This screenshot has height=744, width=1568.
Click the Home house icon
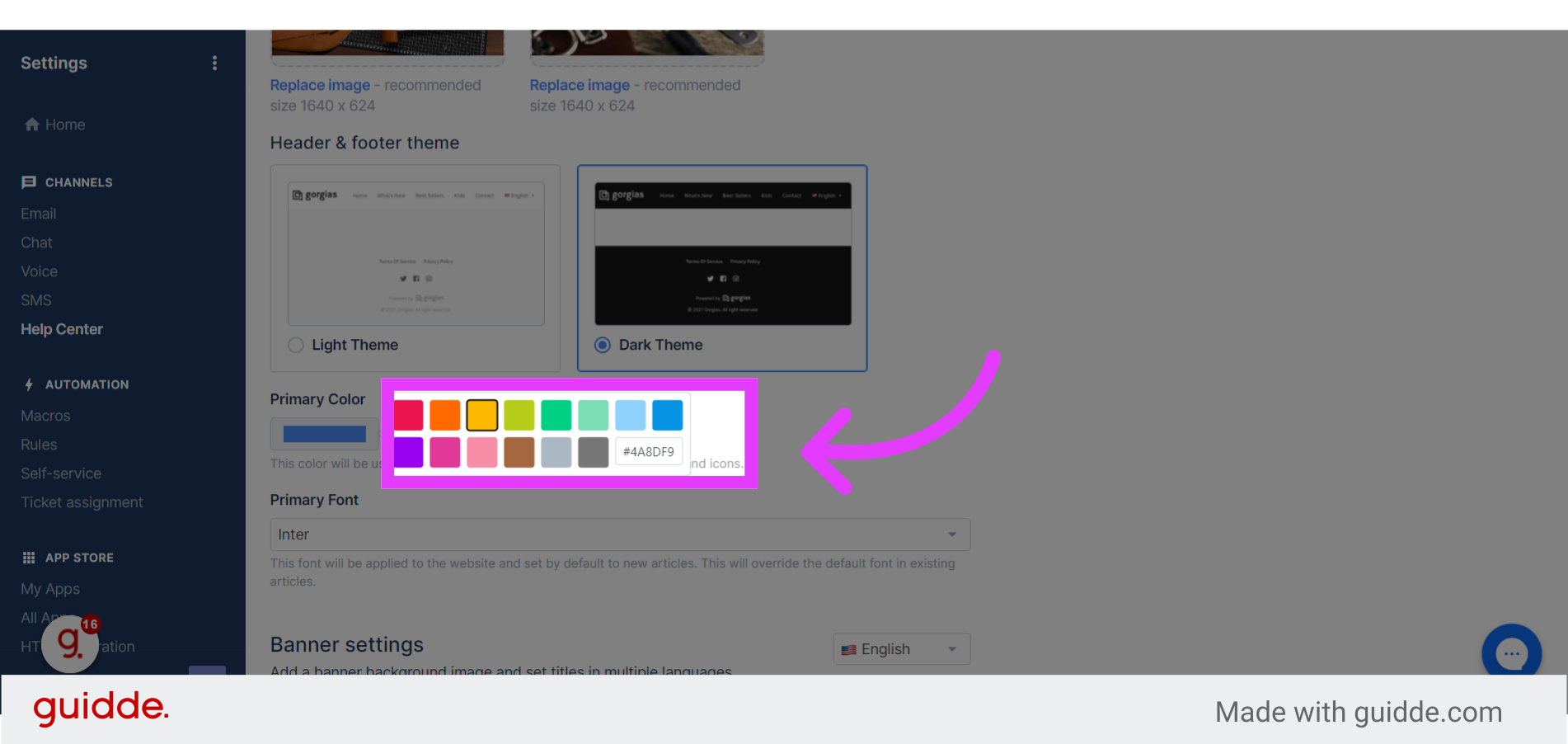[32, 125]
